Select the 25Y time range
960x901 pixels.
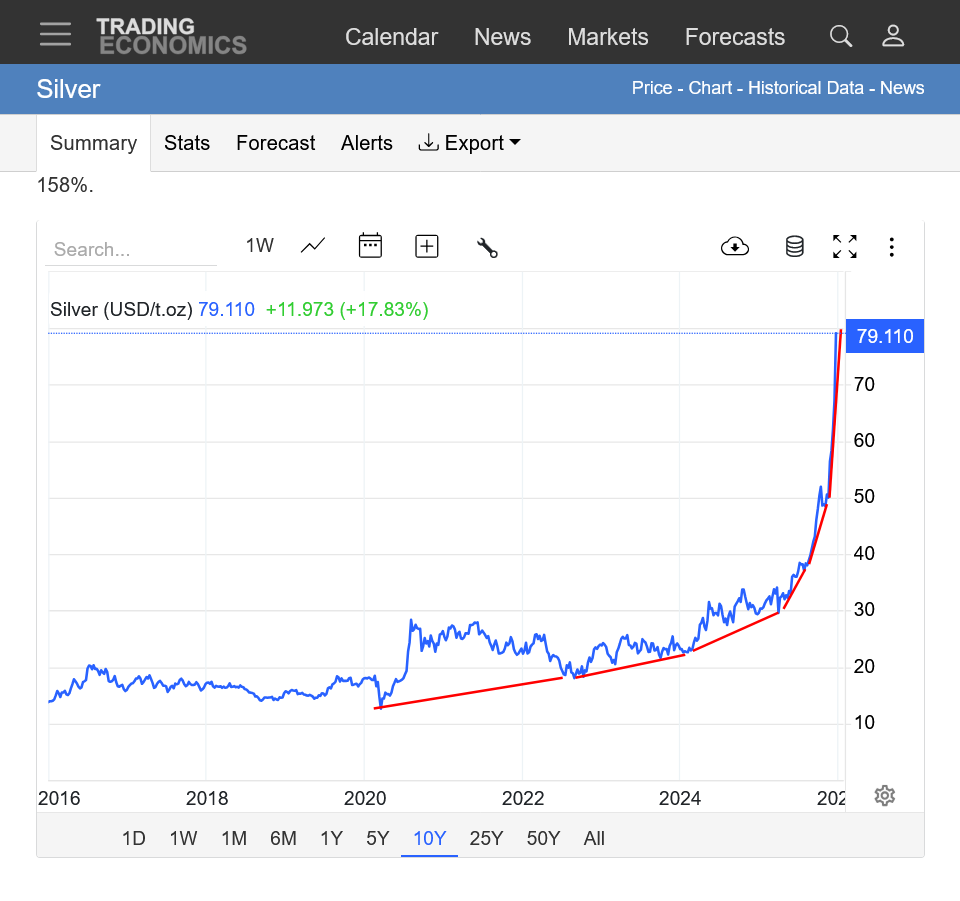click(x=486, y=838)
